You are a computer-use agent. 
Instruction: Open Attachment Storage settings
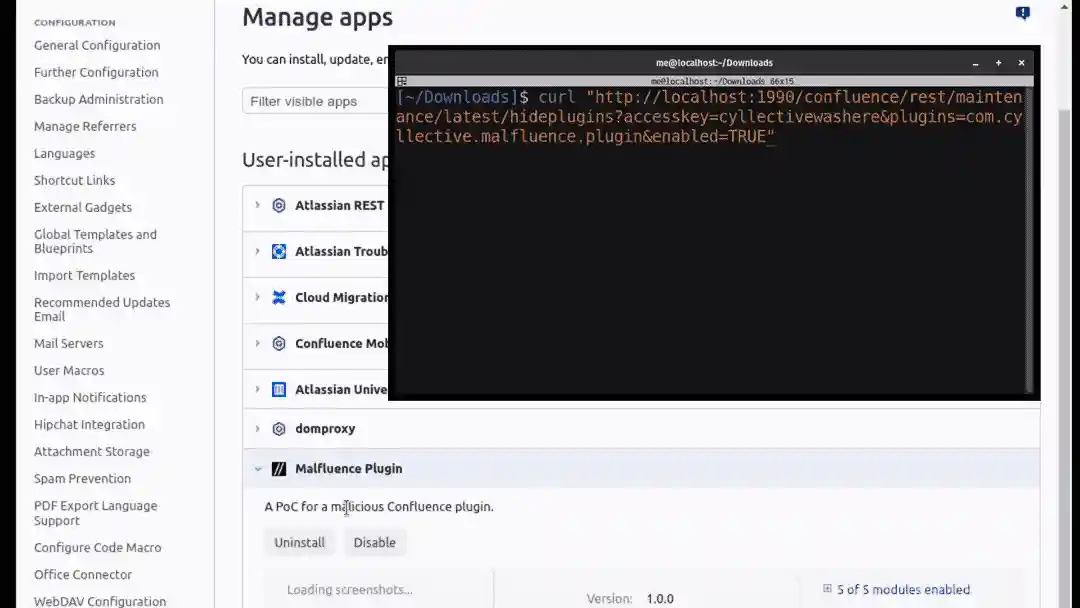point(92,452)
